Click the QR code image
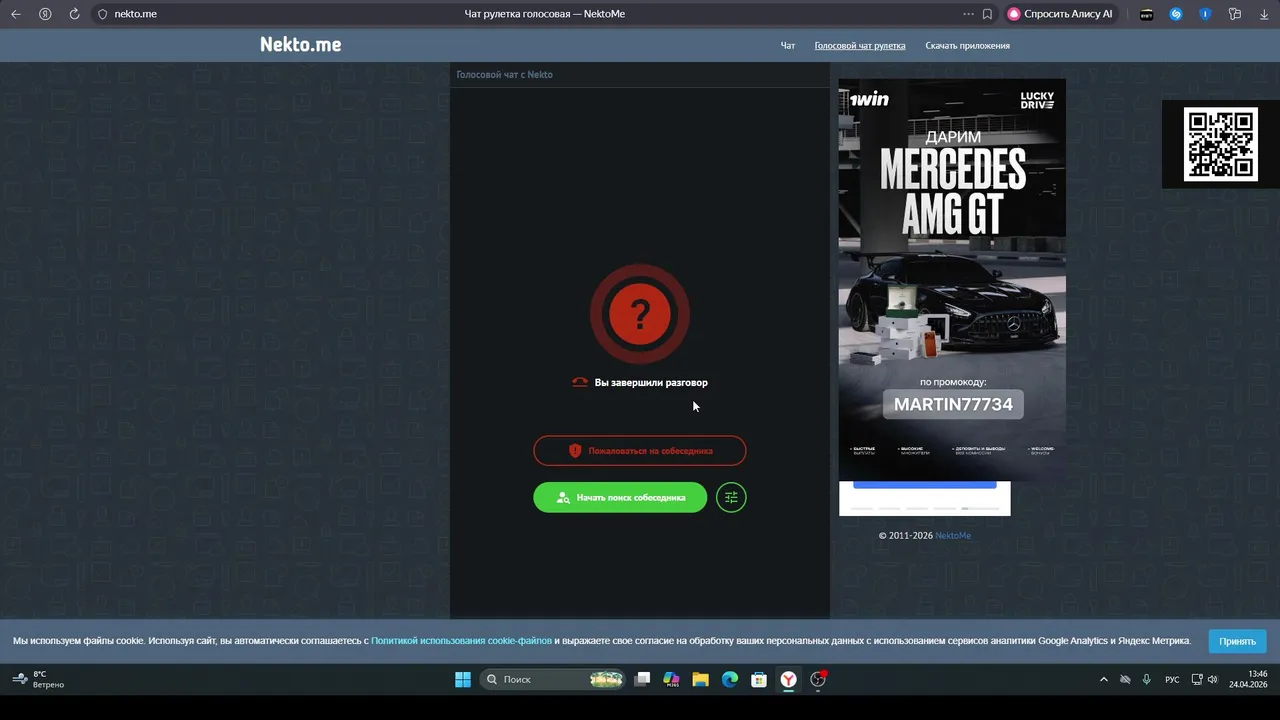 coord(1220,145)
